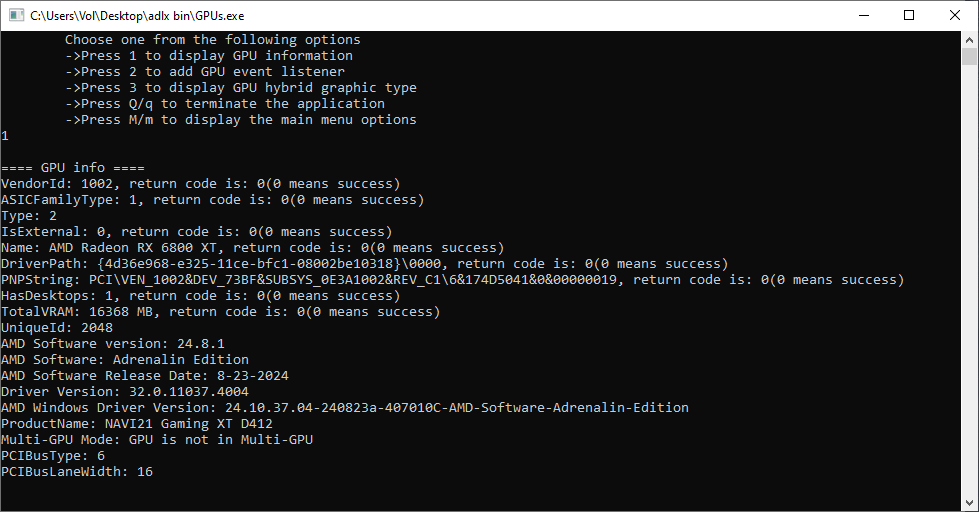
Task: Click the "Press 3" hybrid graphic type option
Action: tap(241, 88)
